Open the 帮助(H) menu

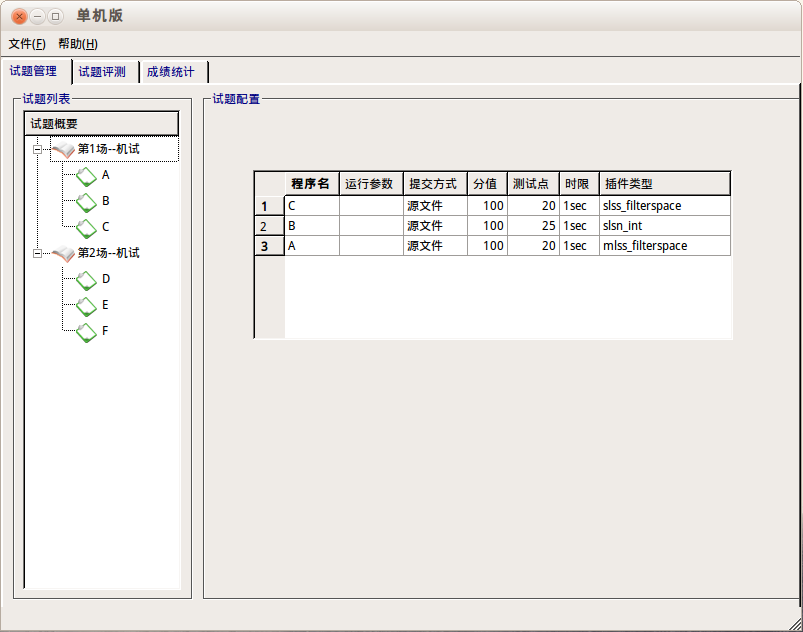[77, 44]
